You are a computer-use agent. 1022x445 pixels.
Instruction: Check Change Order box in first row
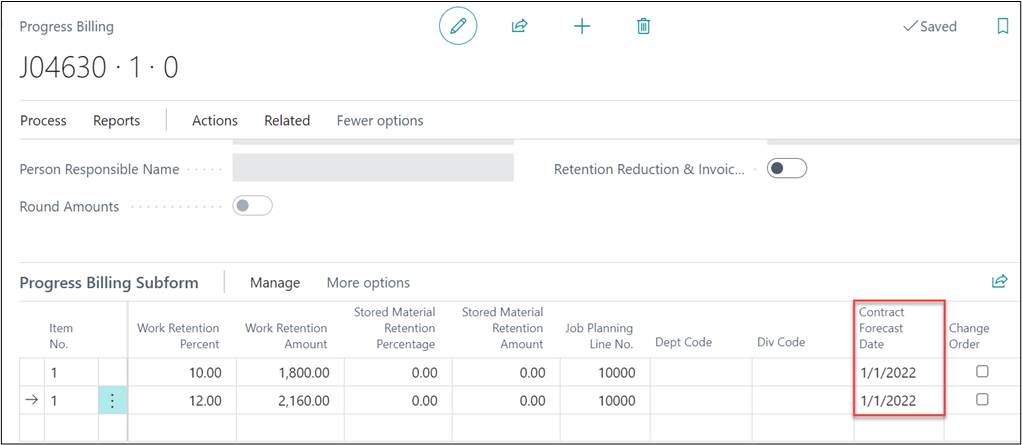click(982, 372)
